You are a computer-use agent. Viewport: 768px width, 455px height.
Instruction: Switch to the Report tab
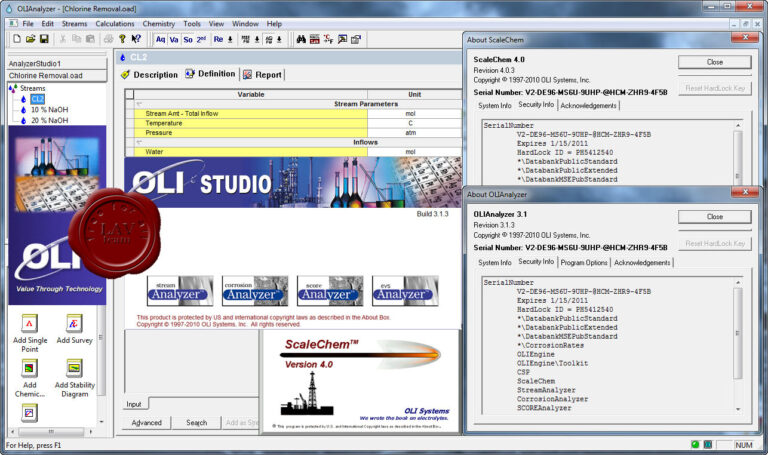[x=262, y=74]
